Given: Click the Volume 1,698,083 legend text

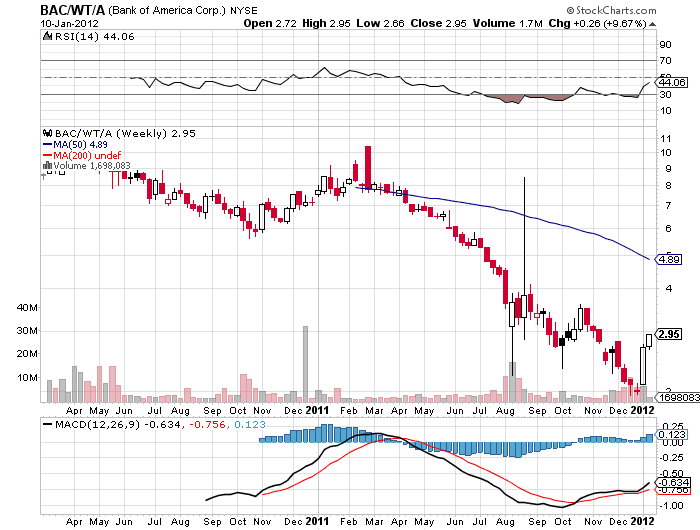Looking at the screenshot, I should click(x=92, y=166).
